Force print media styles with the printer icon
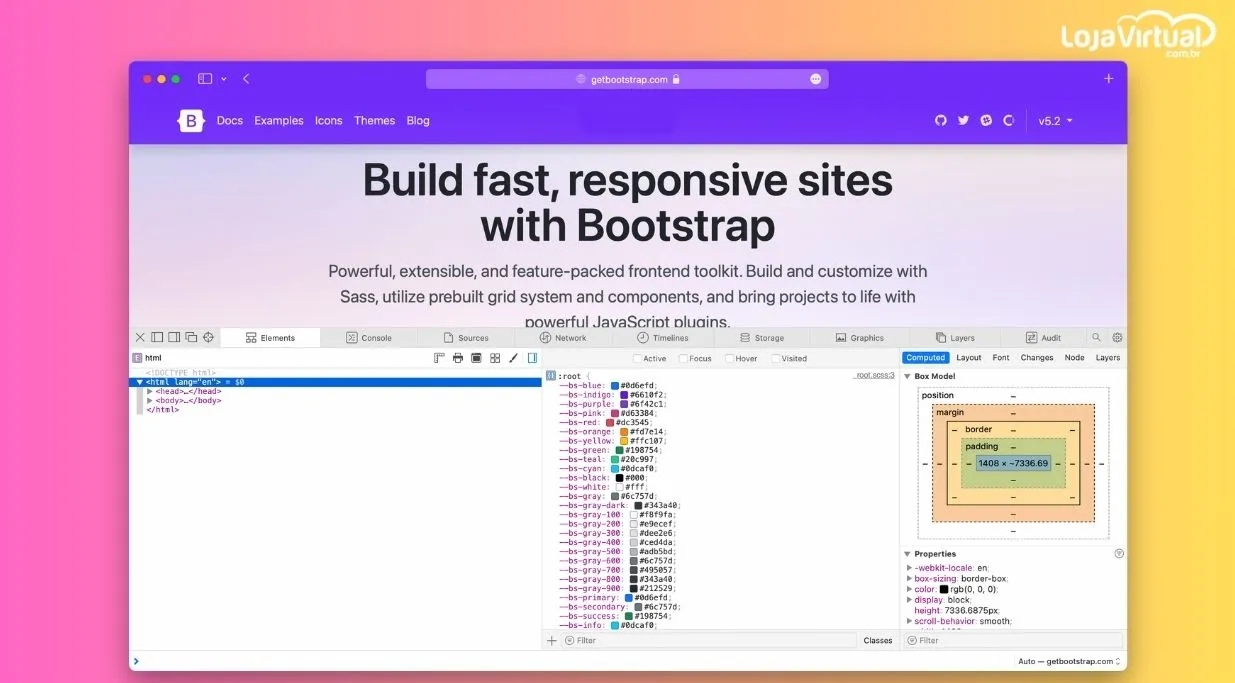The width and height of the screenshot is (1235, 683). (x=458, y=358)
